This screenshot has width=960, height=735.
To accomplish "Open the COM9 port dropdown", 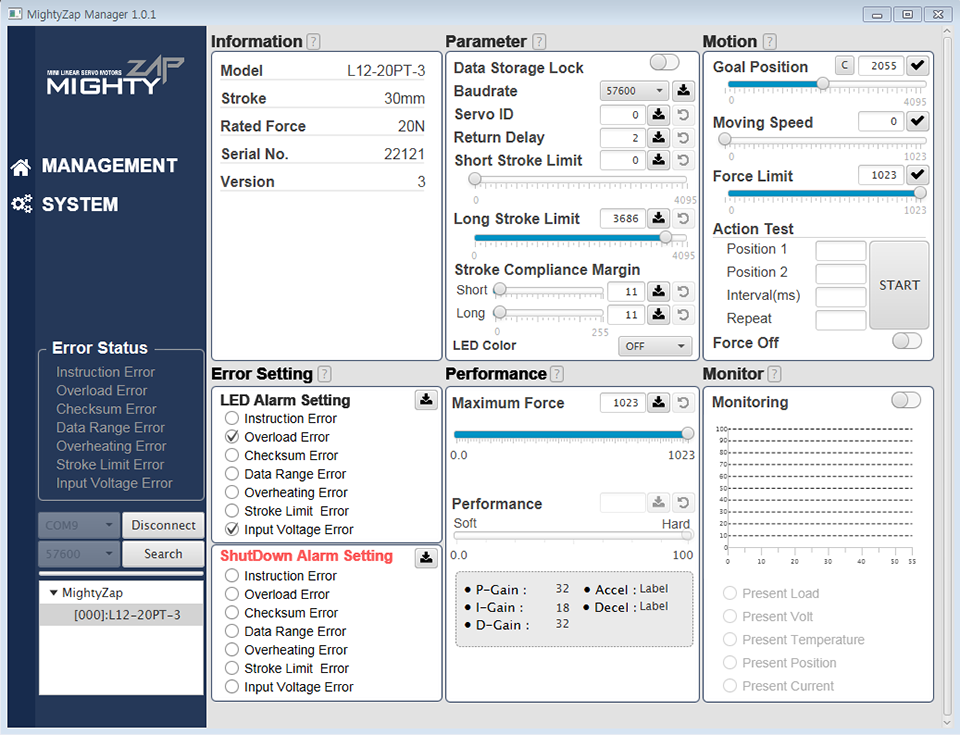I will click(x=78, y=525).
